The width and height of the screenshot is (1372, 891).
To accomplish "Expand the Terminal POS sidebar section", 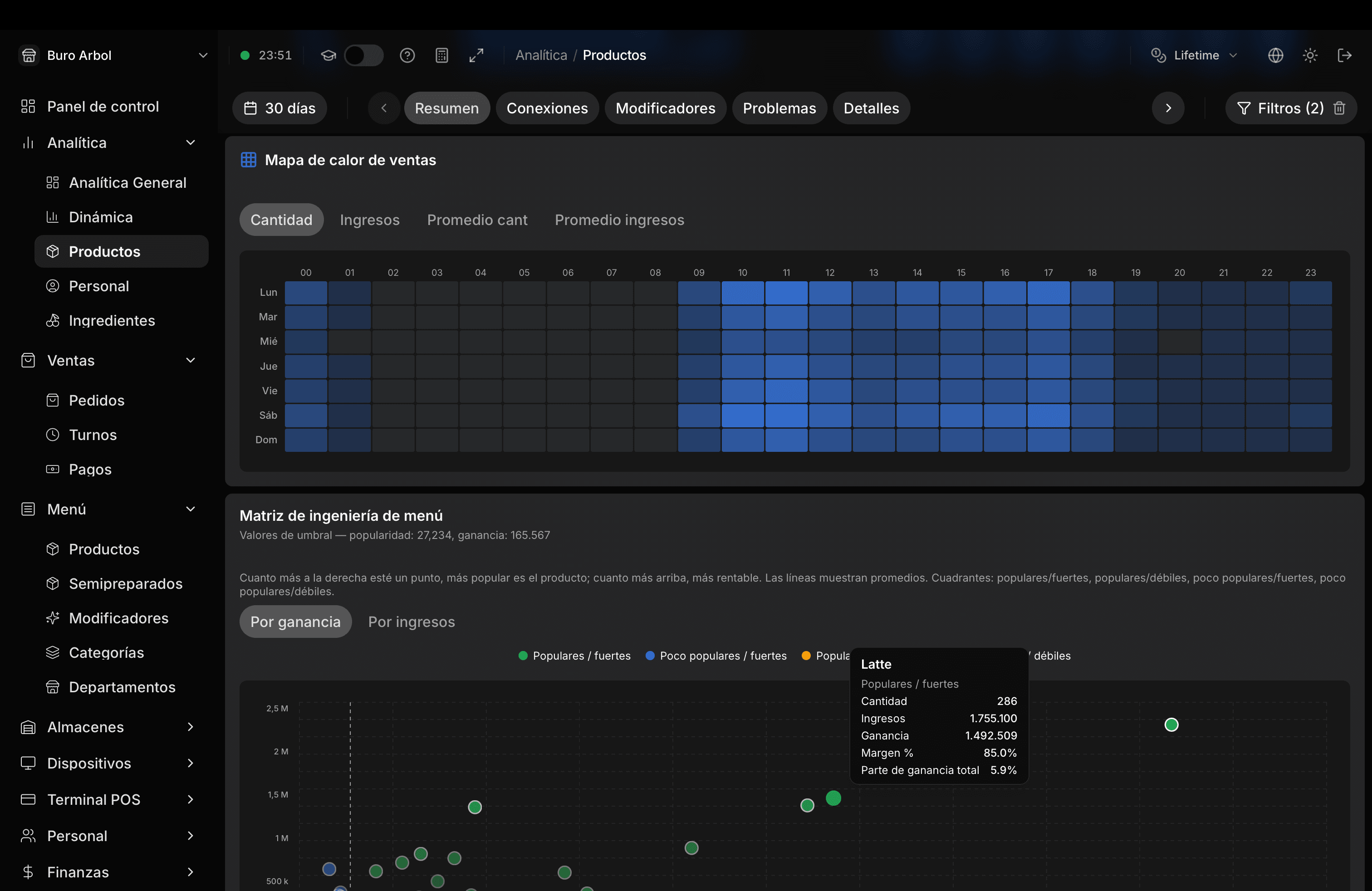I will click(191, 800).
